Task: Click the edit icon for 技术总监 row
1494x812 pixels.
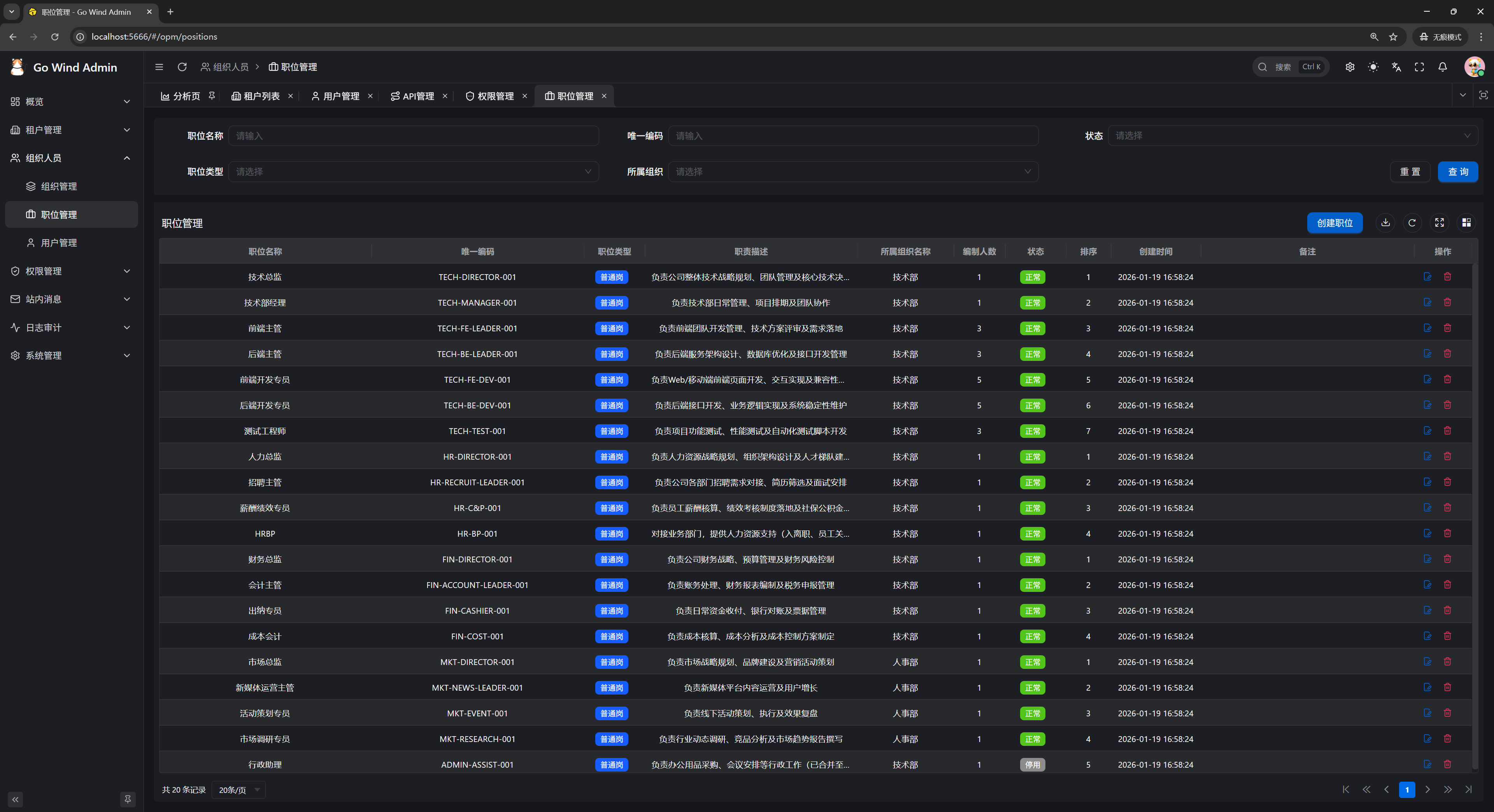Action: click(1427, 276)
